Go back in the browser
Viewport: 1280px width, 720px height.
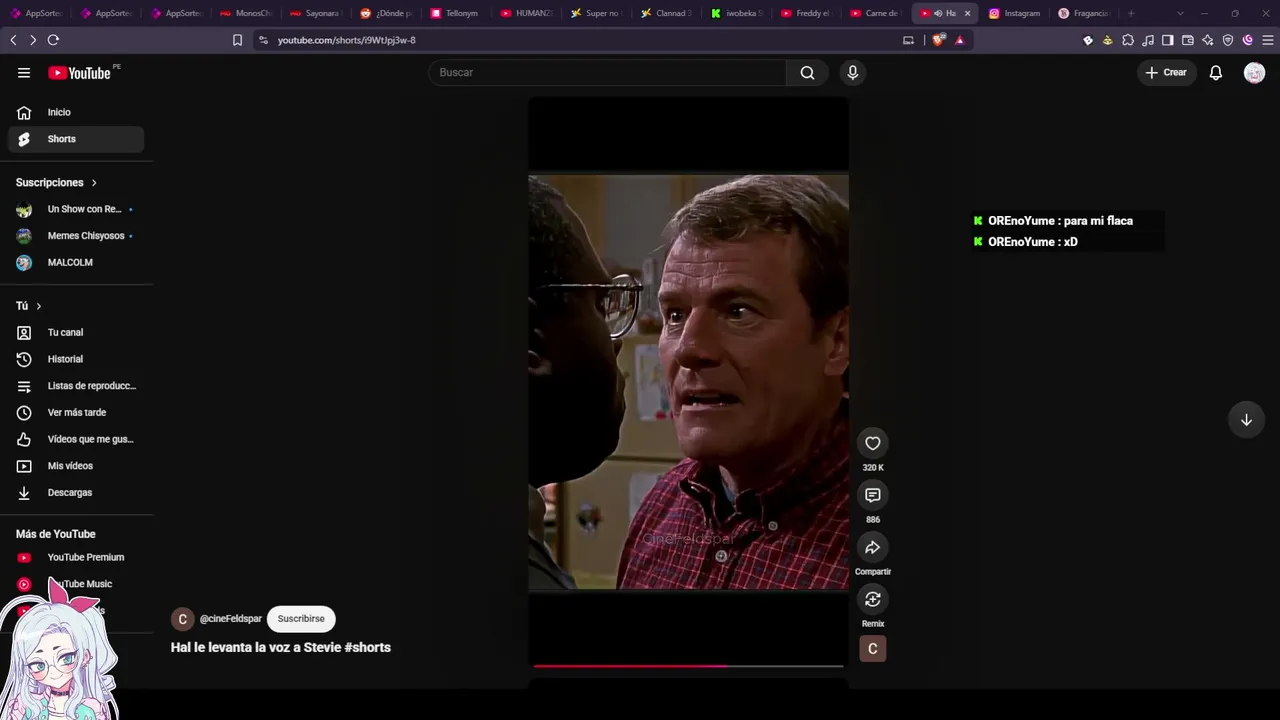coord(13,40)
